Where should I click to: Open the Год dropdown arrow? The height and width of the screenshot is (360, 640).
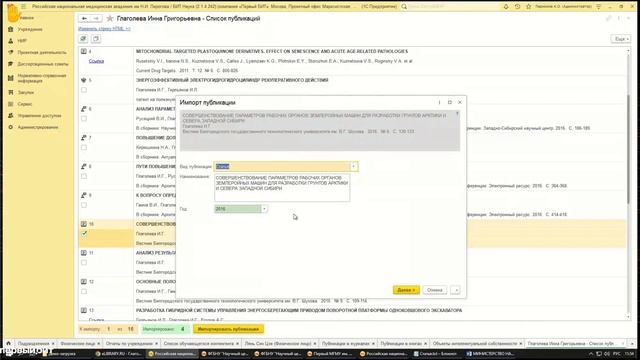(264, 209)
